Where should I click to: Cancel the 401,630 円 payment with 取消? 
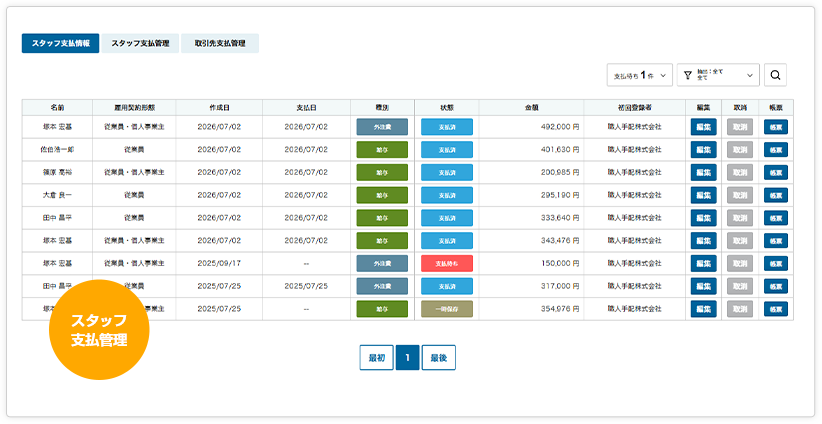click(x=740, y=150)
